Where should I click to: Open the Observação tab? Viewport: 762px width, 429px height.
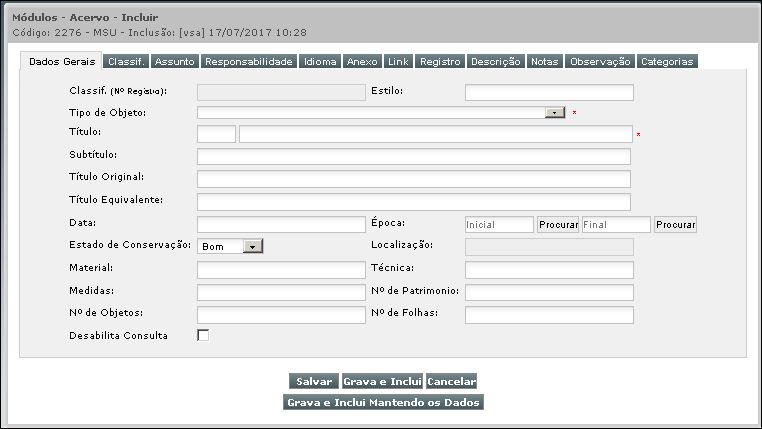(600, 62)
